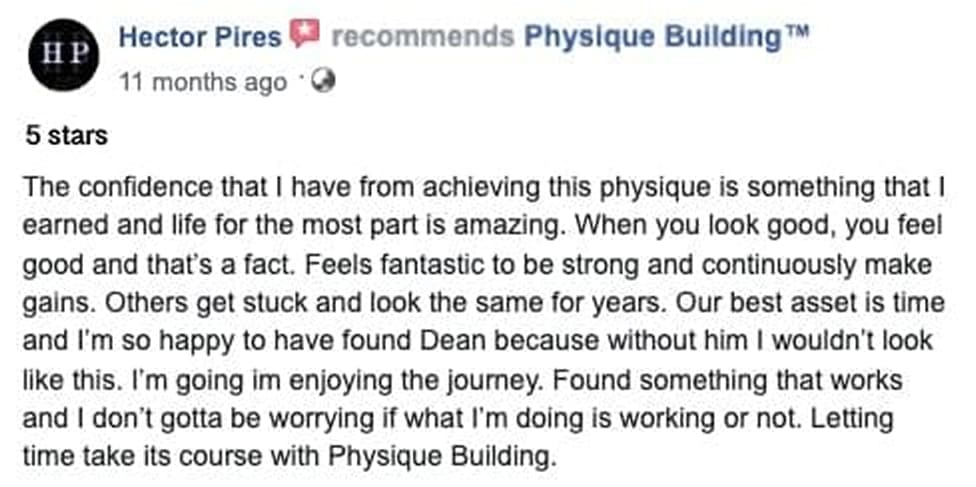The height and width of the screenshot is (487, 976).
Task: Open the HP profile avatar
Action: click(x=63, y=54)
